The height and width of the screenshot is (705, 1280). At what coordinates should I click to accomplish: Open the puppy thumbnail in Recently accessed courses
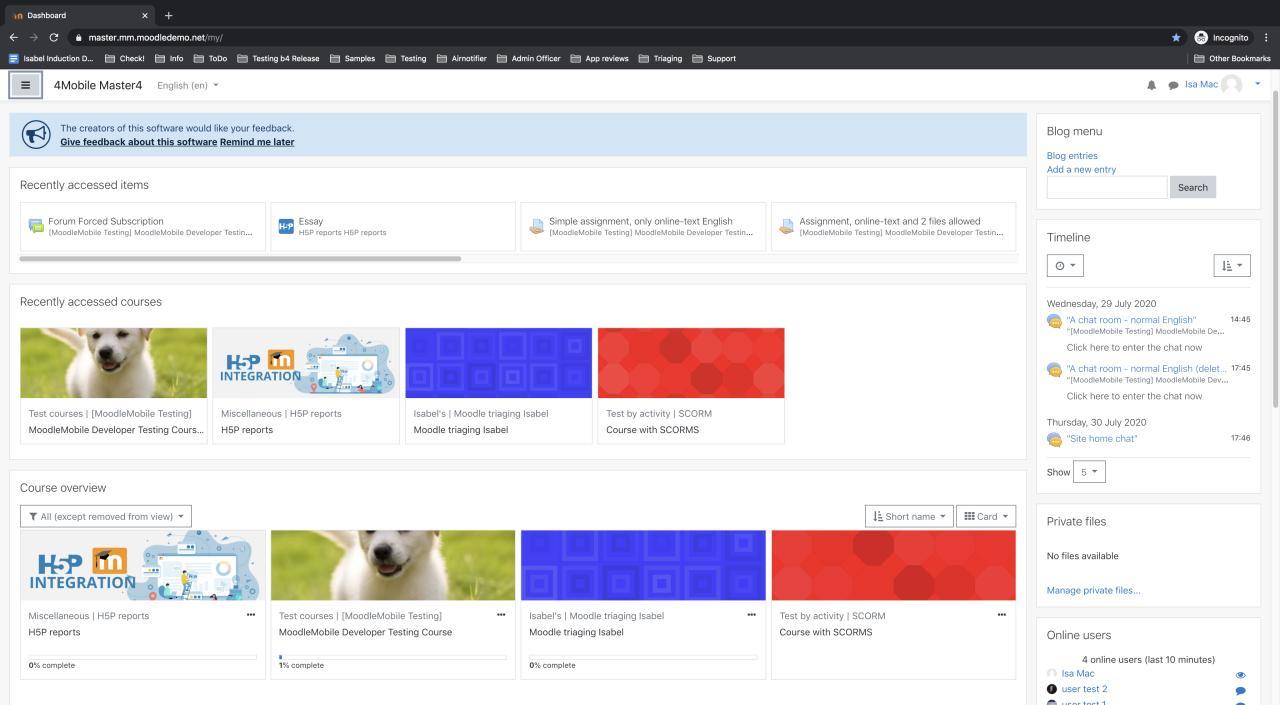click(x=114, y=363)
